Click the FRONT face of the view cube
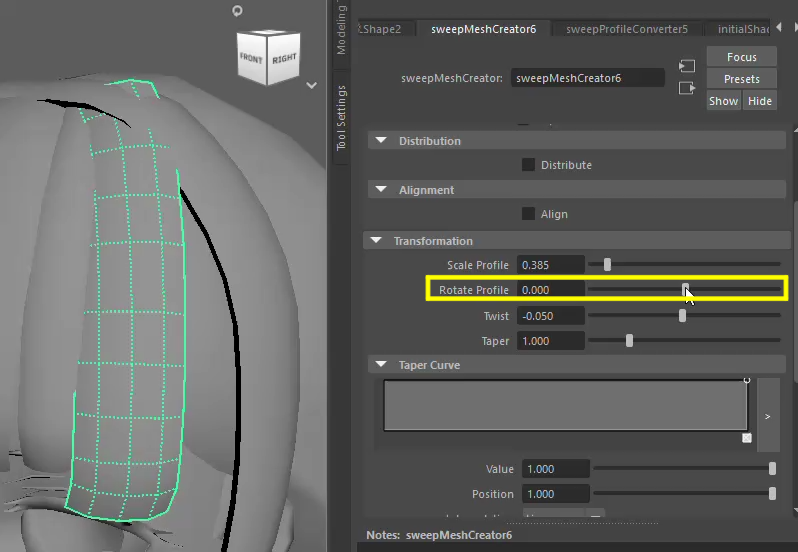The width and height of the screenshot is (798, 552). click(x=252, y=59)
